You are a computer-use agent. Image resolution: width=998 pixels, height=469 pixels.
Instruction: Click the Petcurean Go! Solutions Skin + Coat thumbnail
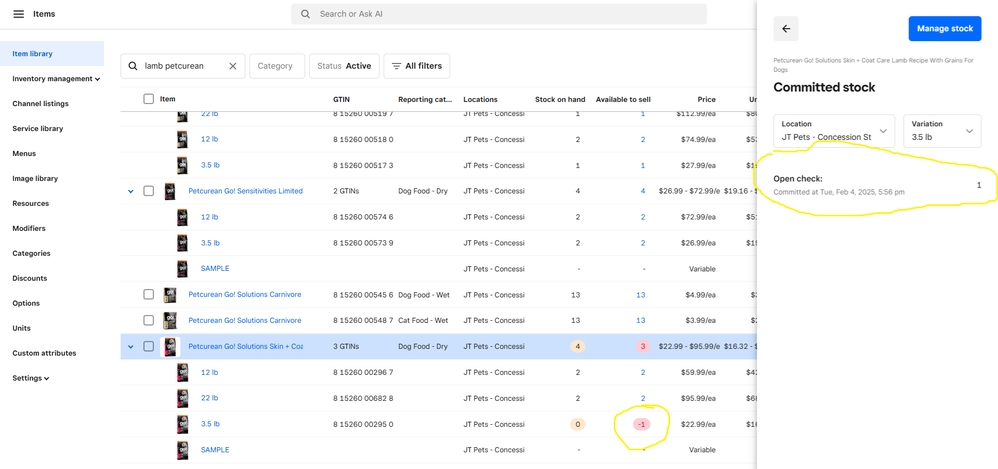click(x=170, y=347)
